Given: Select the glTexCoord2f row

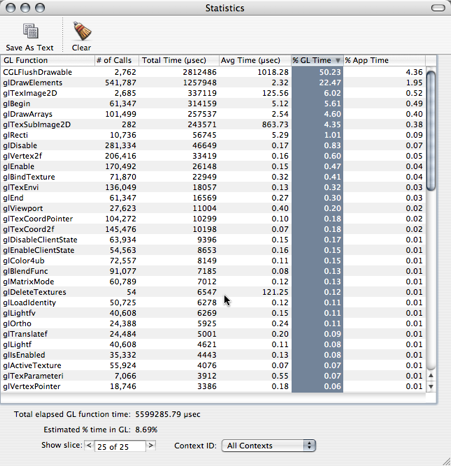Looking at the screenshot, I should coord(213,229).
